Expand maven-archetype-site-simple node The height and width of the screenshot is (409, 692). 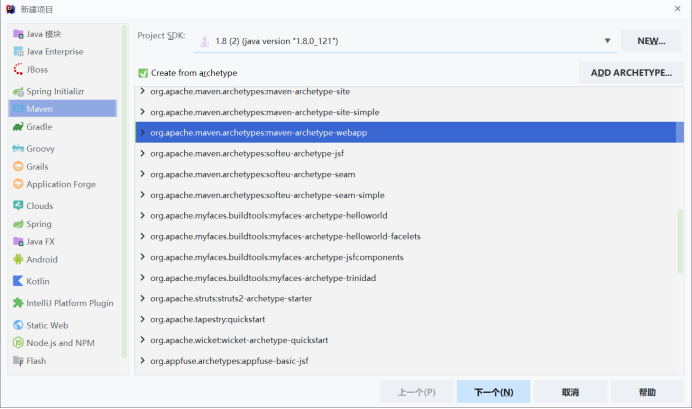tap(142, 112)
